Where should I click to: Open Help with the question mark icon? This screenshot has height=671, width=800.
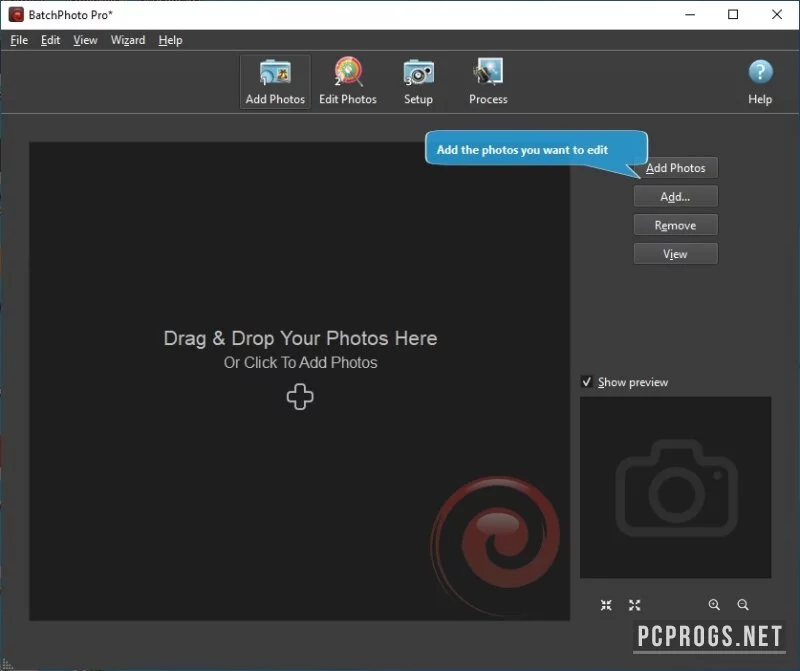coord(760,82)
